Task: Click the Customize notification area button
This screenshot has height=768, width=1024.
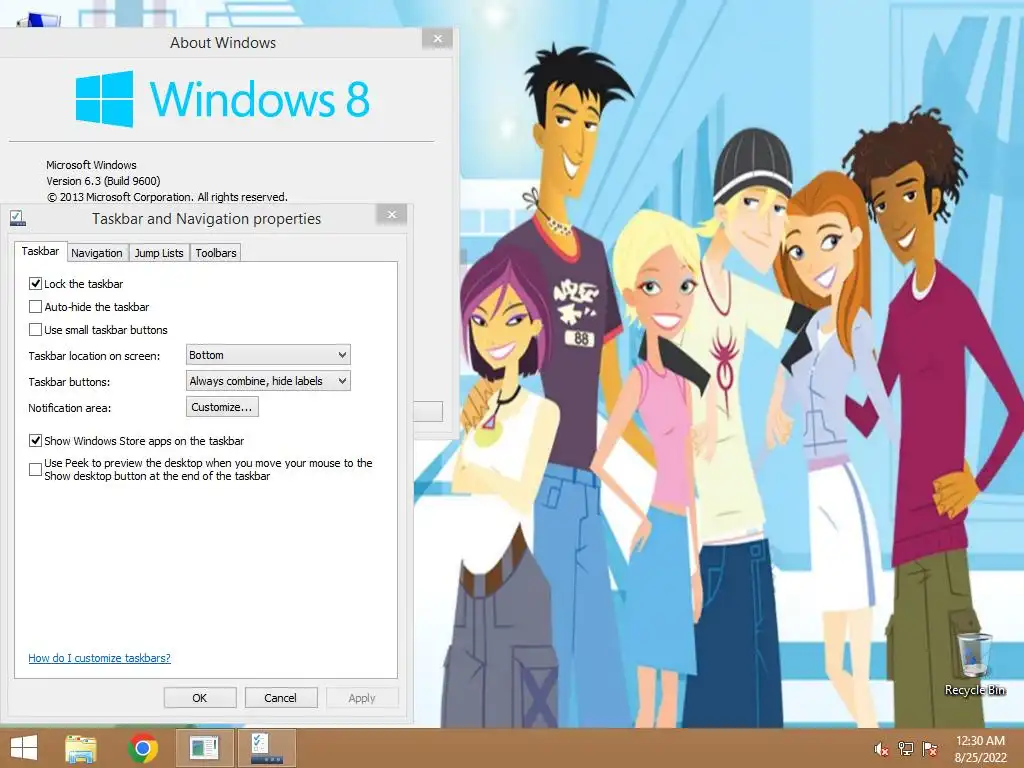Action: 222,407
